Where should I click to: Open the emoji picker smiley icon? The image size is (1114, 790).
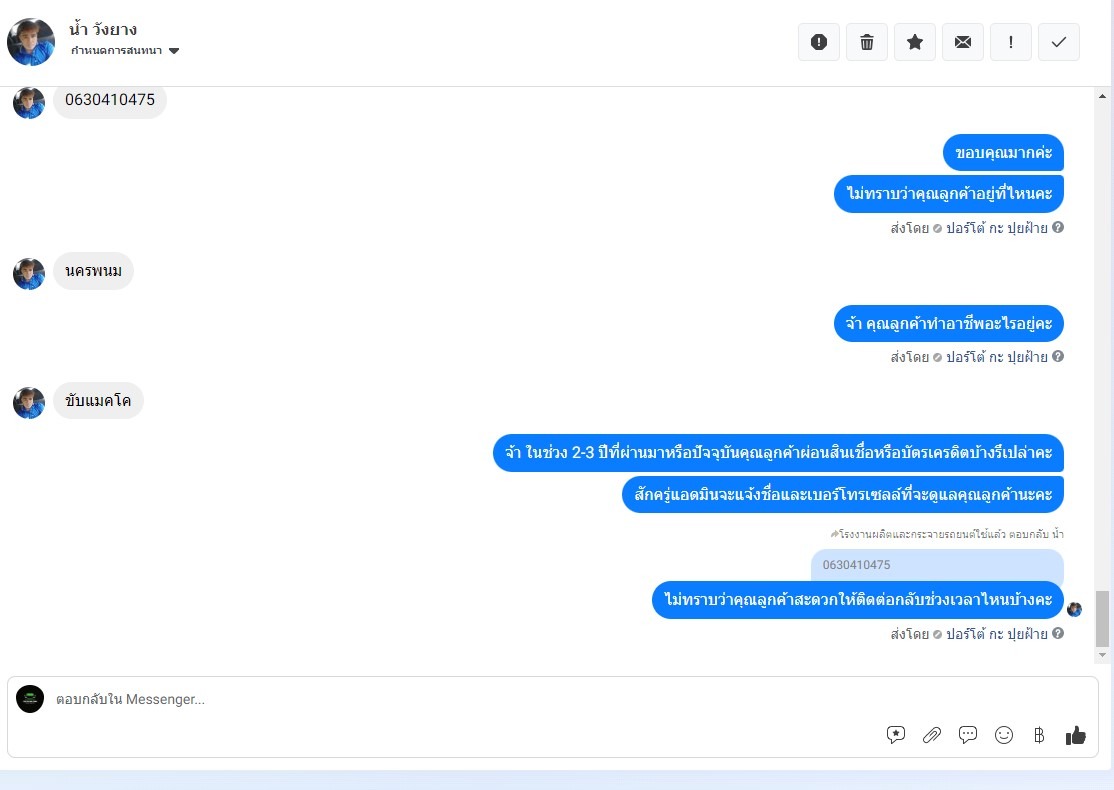(1004, 735)
